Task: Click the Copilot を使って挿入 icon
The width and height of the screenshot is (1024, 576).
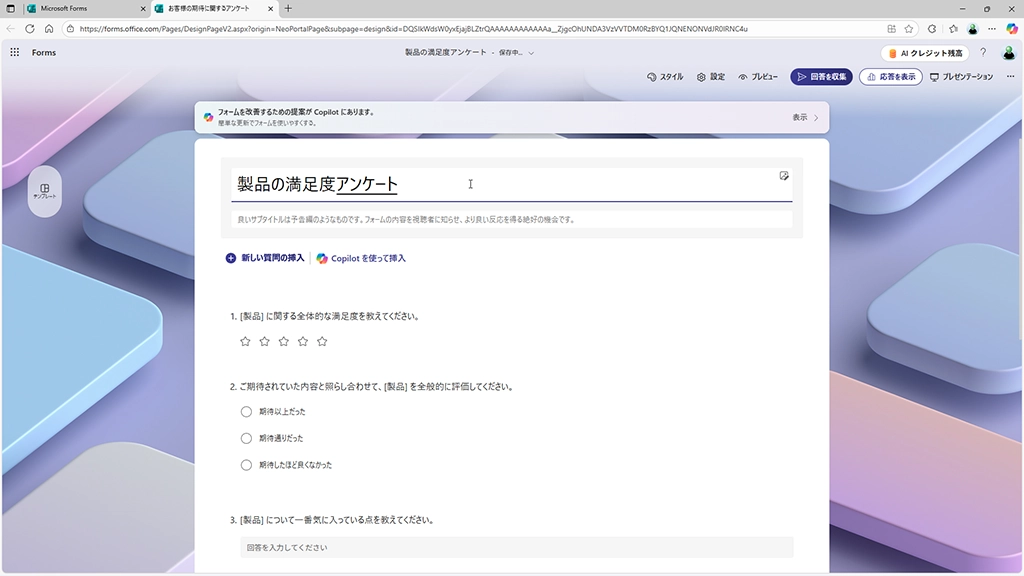Action: tap(322, 258)
